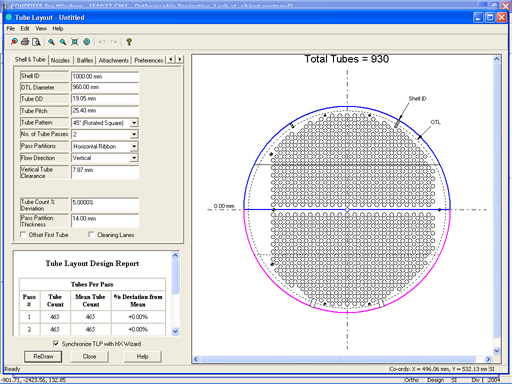Click the center point marker of the tube layout
Screen dimensions: 512x384
pyautogui.click(x=347, y=210)
